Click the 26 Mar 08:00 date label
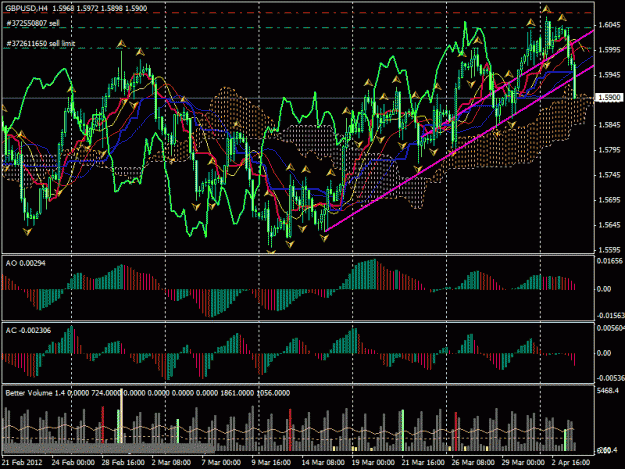Viewport: 625px width, 469px height. point(473,462)
